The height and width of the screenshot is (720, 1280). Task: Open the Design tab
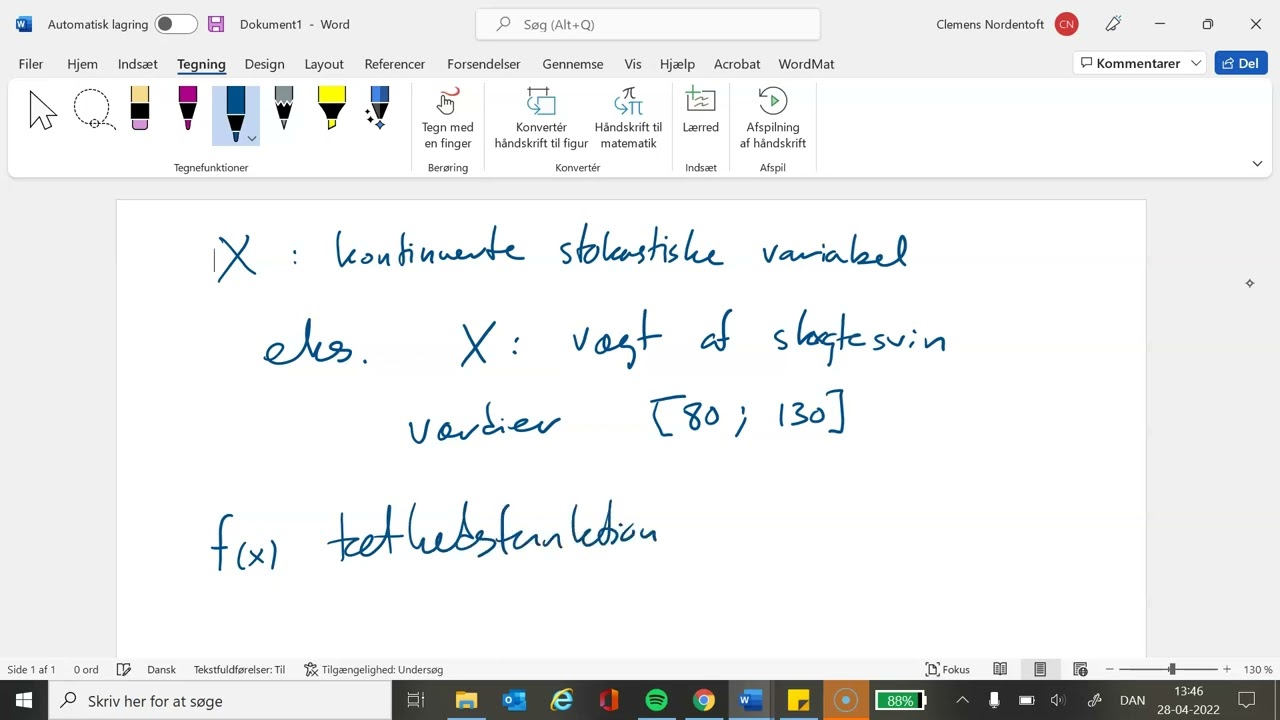coord(264,64)
